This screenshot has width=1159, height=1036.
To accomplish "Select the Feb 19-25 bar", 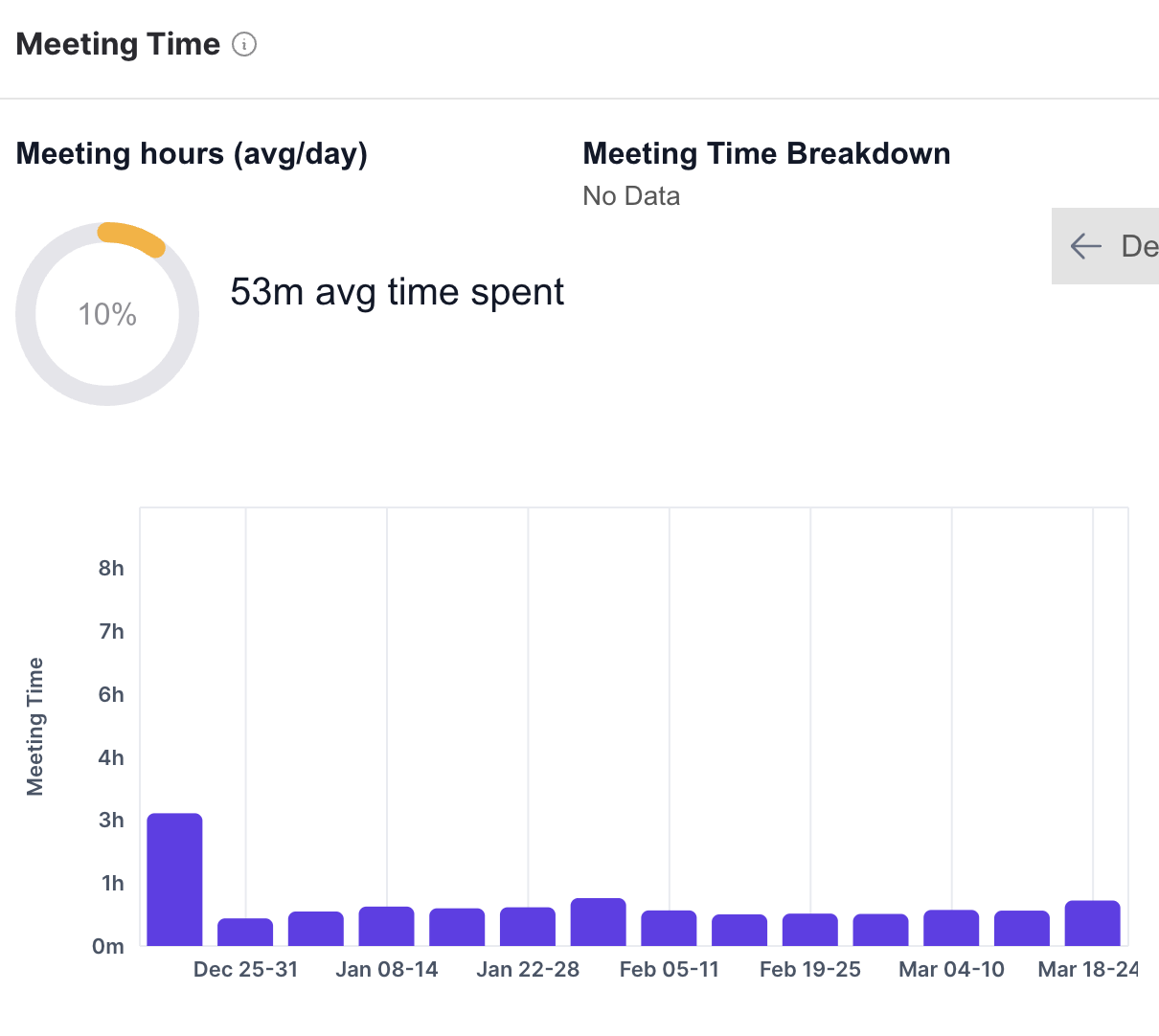I will coord(810,930).
